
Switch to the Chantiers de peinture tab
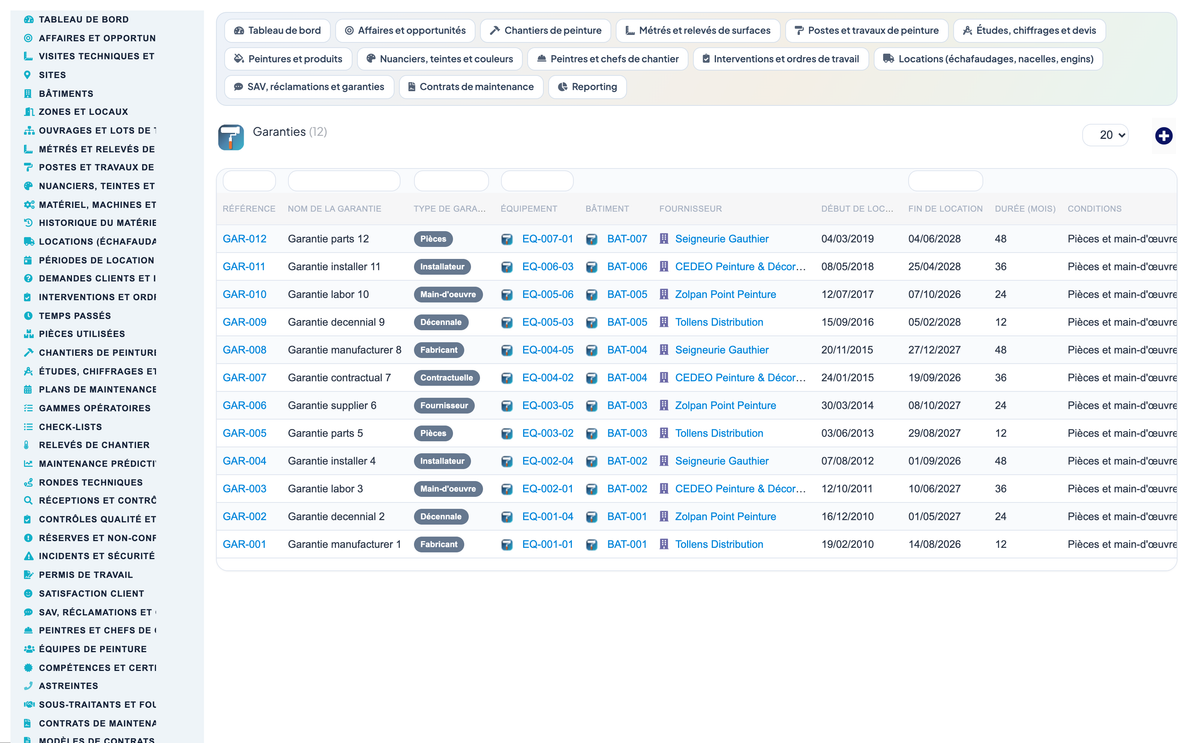pos(545,31)
